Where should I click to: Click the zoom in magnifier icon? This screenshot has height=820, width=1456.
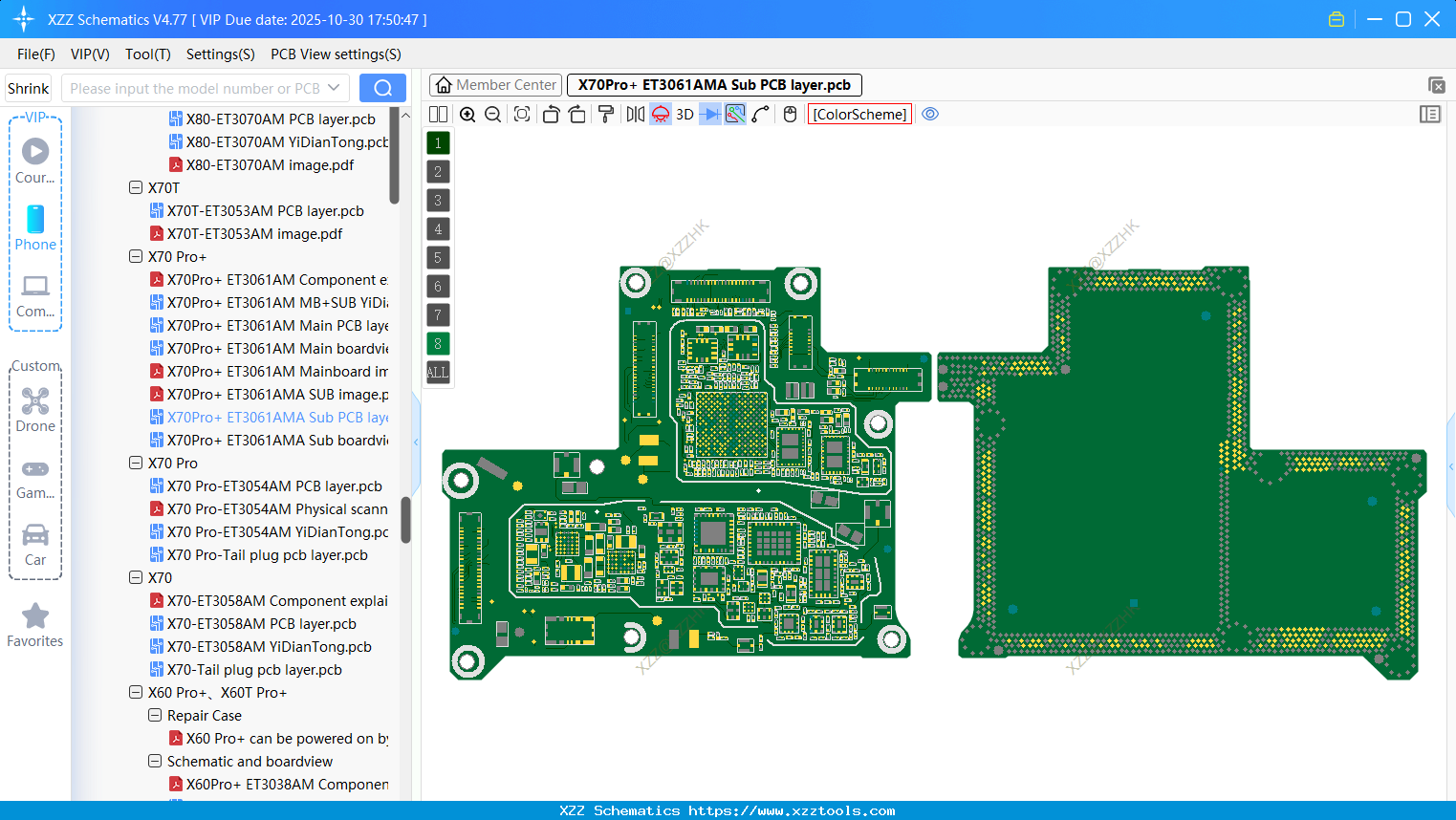coord(467,115)
